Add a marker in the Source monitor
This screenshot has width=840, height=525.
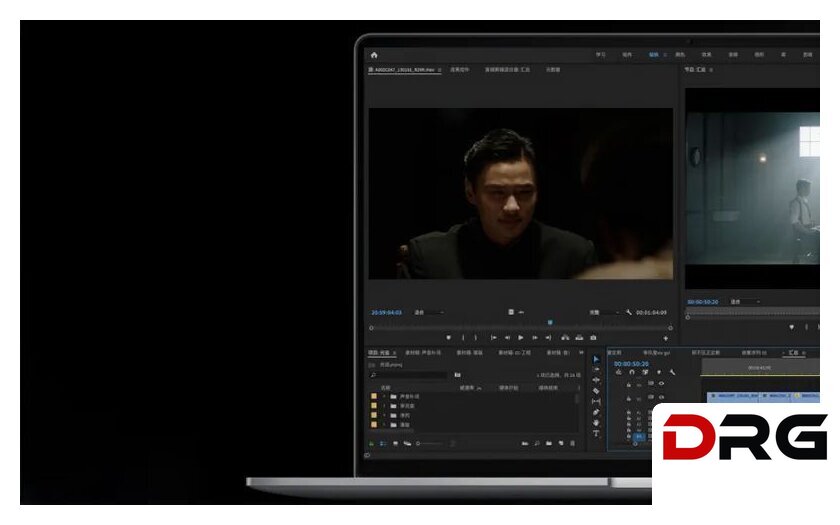(448, 338)
